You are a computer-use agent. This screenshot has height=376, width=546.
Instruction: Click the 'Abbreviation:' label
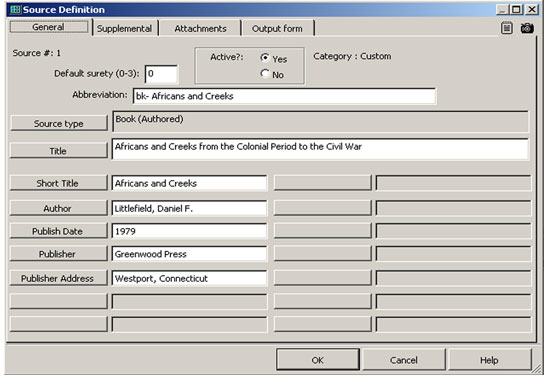tap(100, 95)
